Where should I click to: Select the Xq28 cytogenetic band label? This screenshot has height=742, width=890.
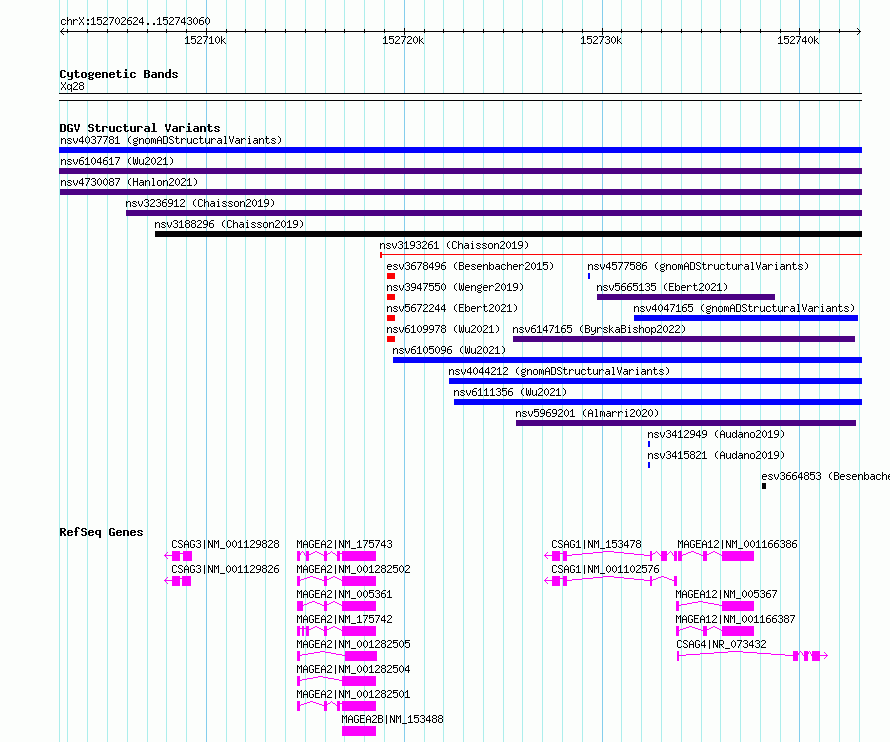pyautogui.click(x=72, y=86)
